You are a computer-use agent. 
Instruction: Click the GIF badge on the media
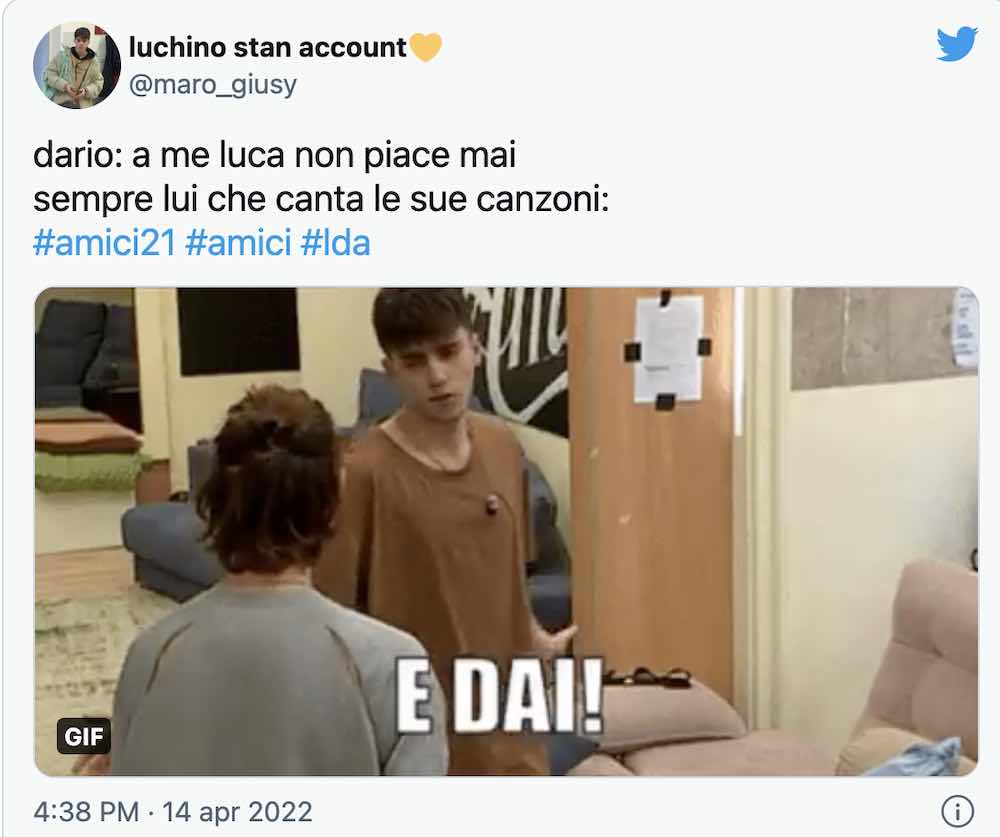click(84, 736)
